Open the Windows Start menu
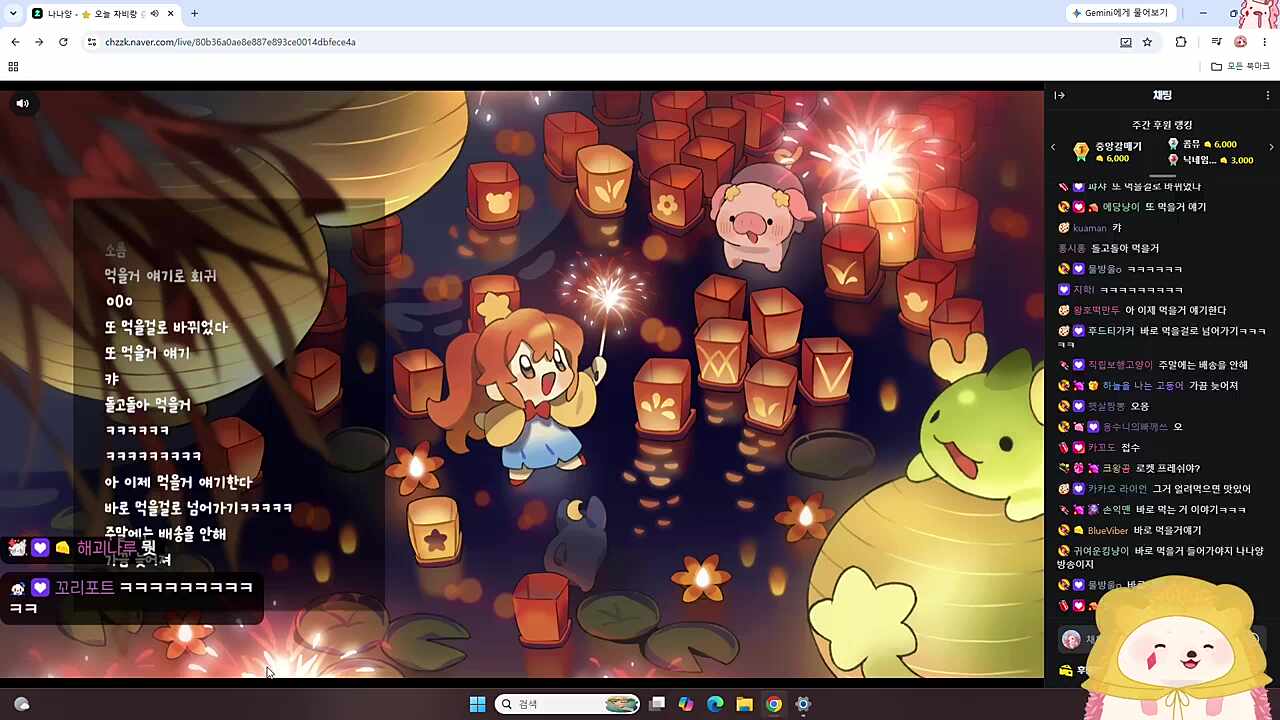Image resolution: width=1280 pixels, height=720 pixels. point(477,704)
